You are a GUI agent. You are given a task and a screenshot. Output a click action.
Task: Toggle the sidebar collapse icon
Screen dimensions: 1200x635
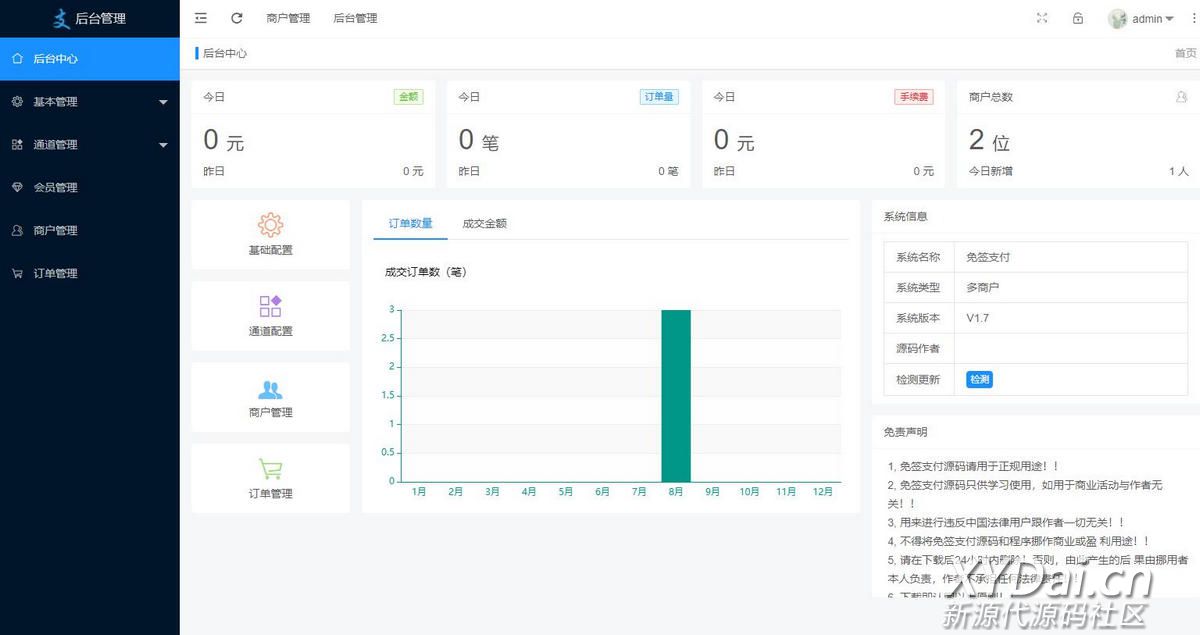201,18
